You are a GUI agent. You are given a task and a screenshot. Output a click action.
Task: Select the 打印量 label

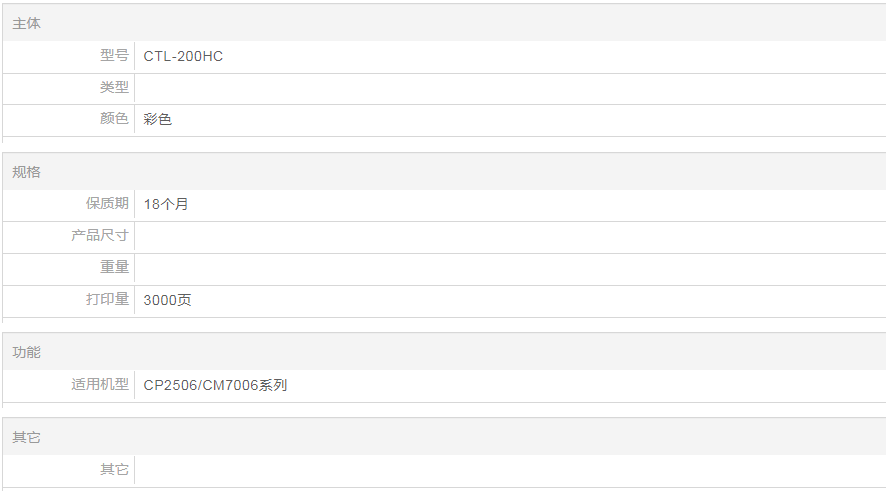[x=107, y=299]
